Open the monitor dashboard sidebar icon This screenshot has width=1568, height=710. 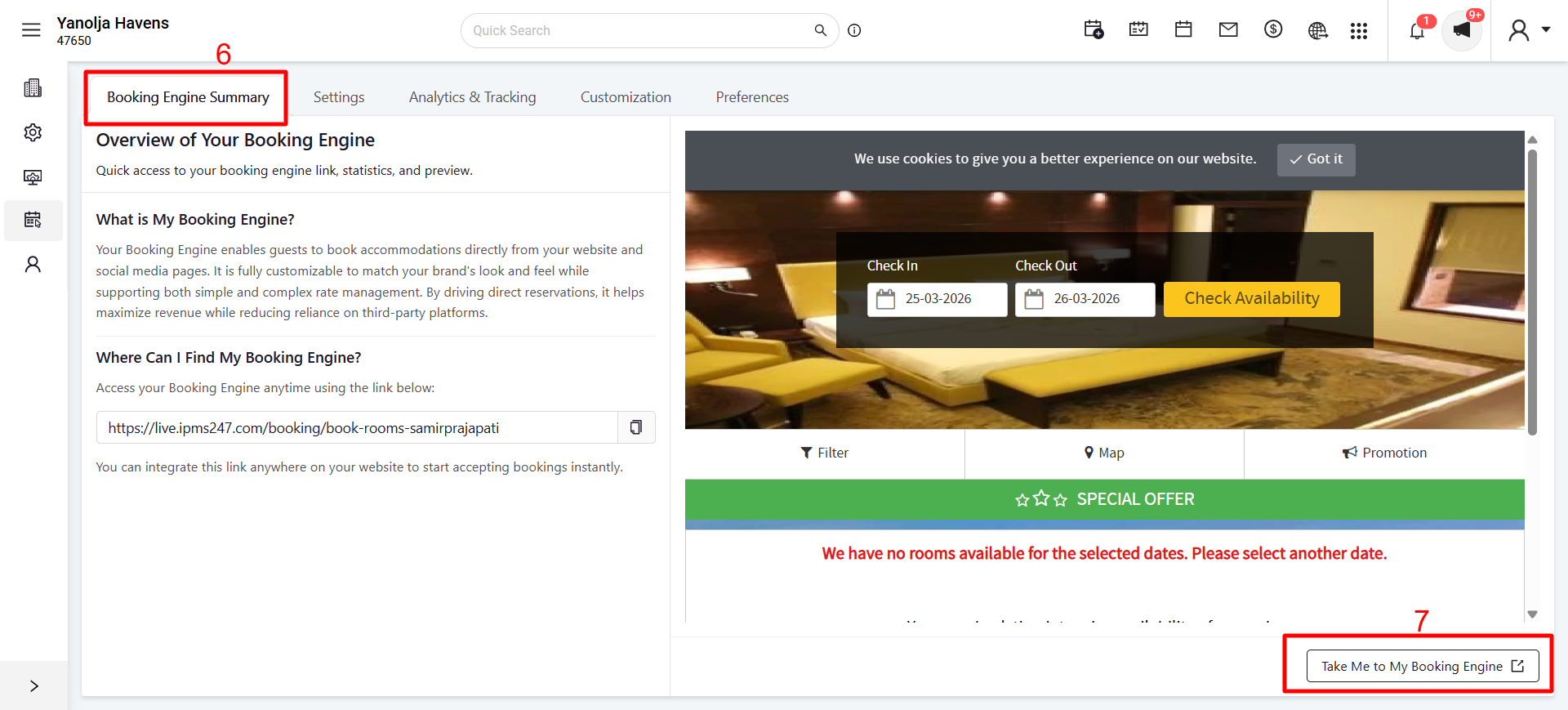(x=33, y=177)
